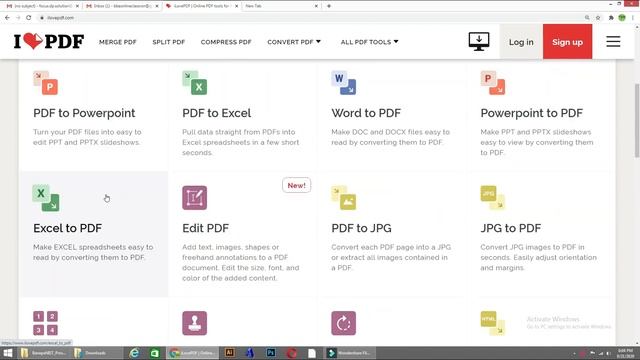Go back in browser history
Image resolution: width=640 pixels, height=360 pixels.
click(x=7, y=18)
